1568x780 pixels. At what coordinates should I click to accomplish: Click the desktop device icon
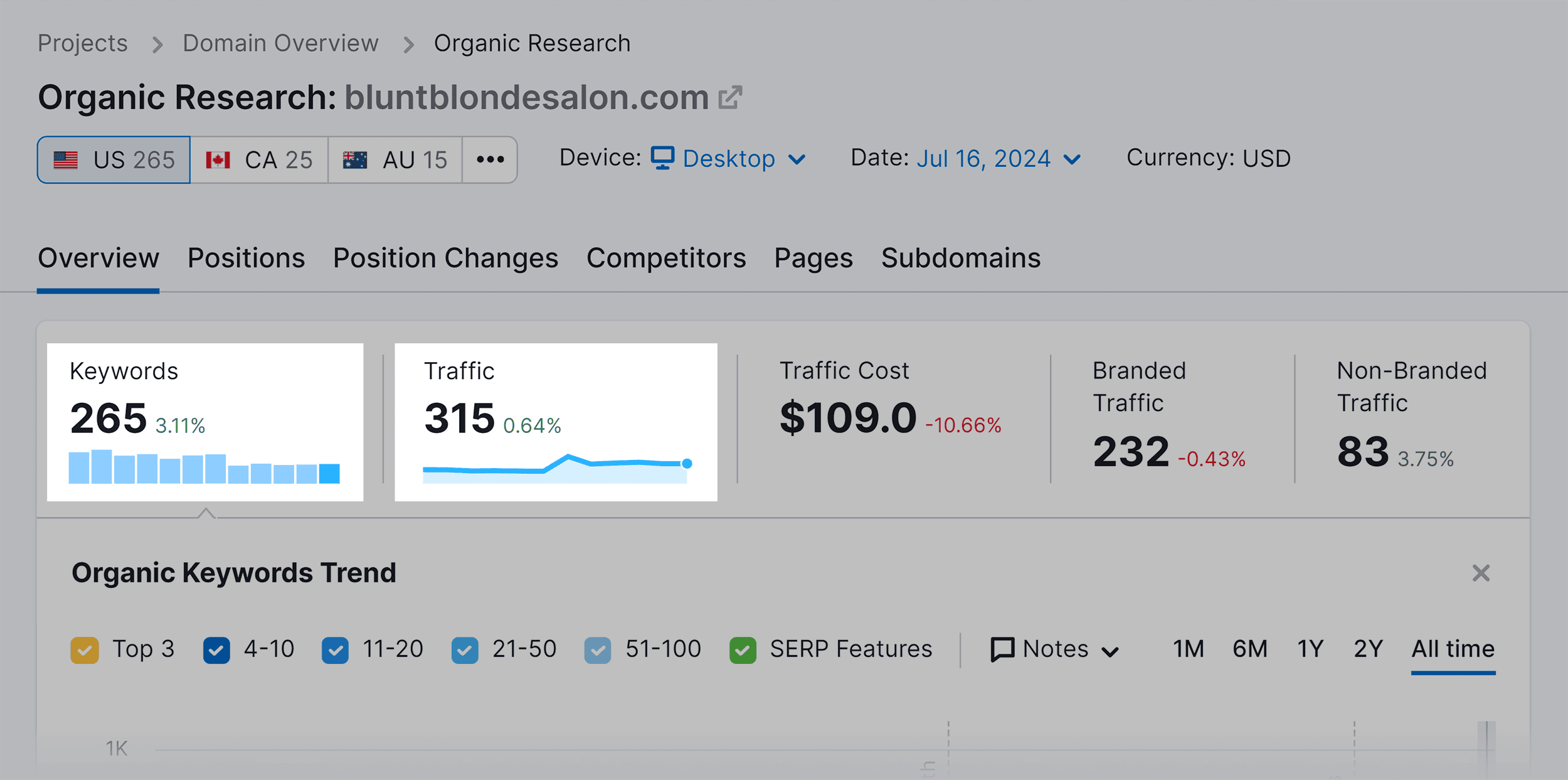point(662,158)
